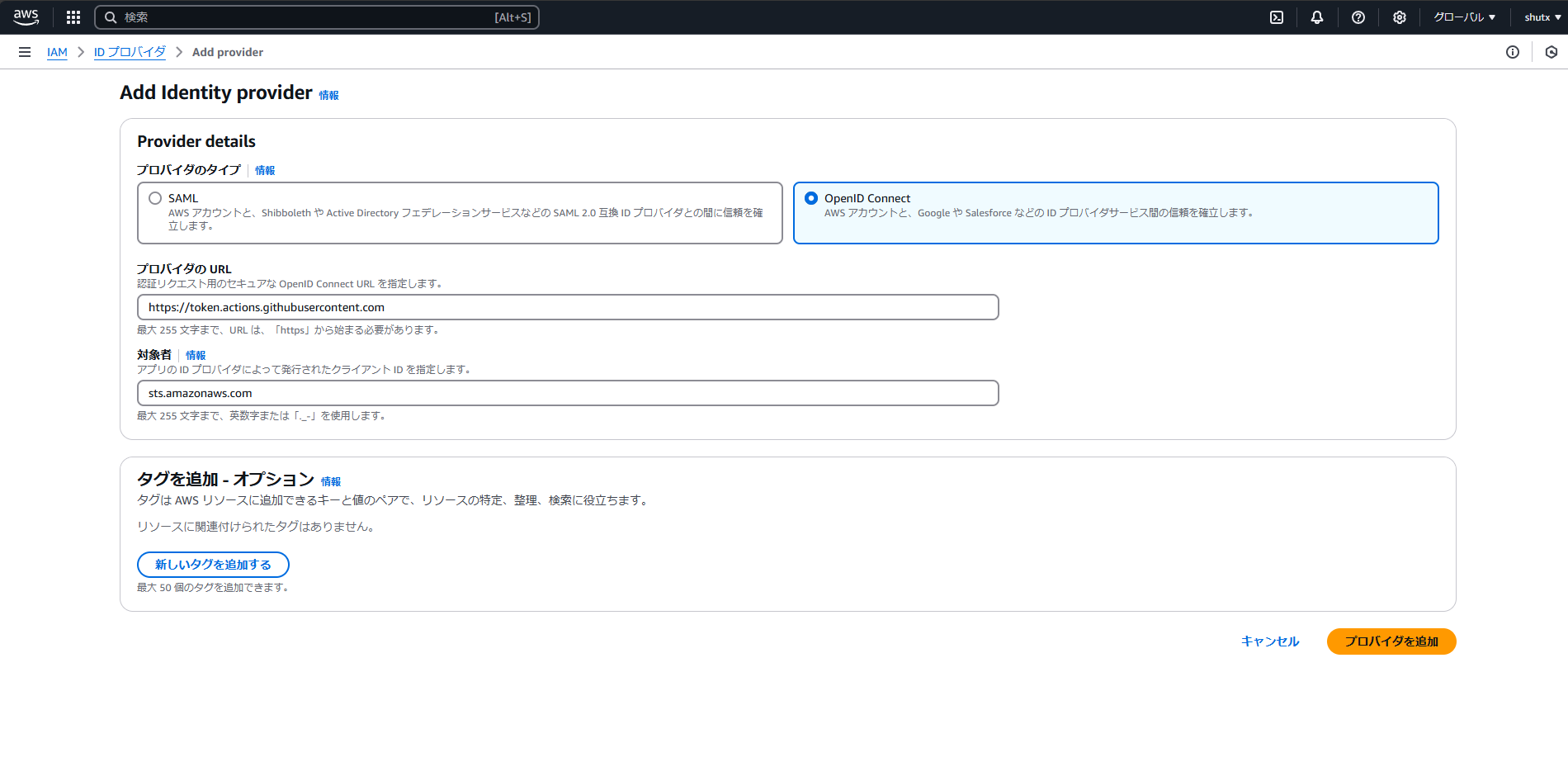Open 情報 link beside Add Identity provider
The height and width of the screenshot is (762, 1568).
click(x=328, y=95)
